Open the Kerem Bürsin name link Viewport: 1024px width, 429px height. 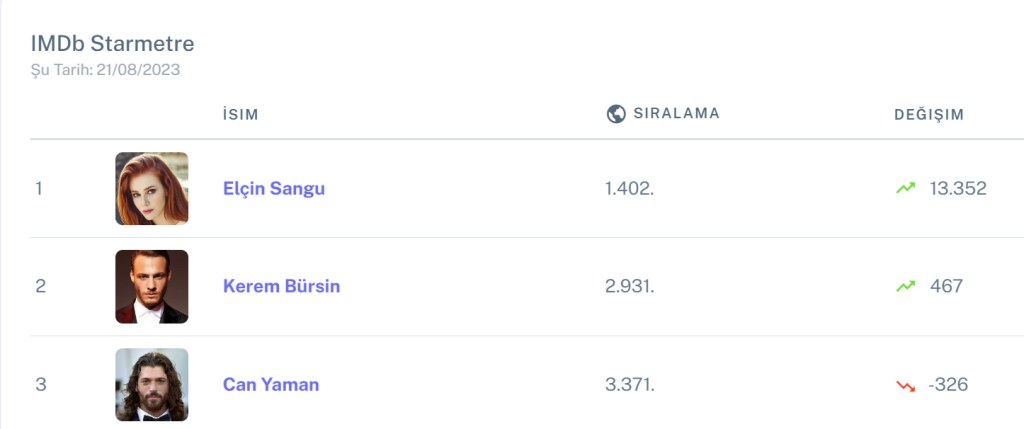pyautogui.click(x=281, y=286)
